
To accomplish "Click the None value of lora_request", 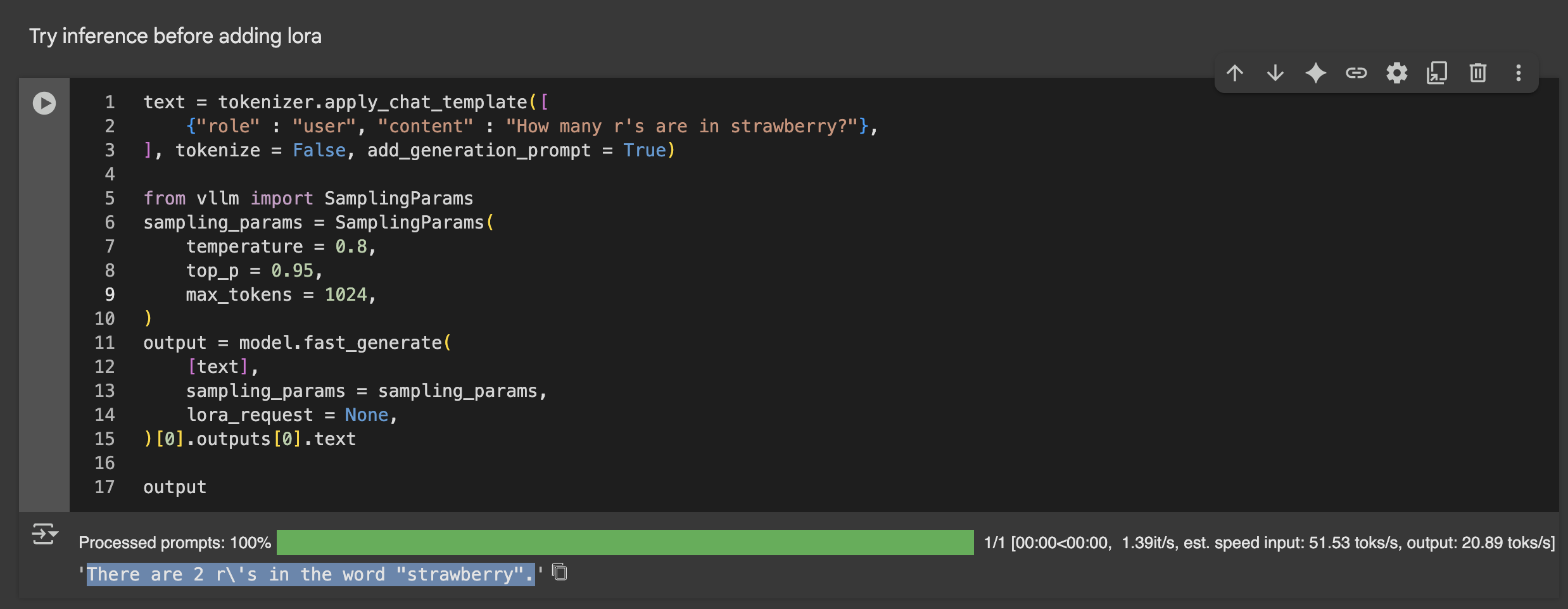I will pos(366,415).
